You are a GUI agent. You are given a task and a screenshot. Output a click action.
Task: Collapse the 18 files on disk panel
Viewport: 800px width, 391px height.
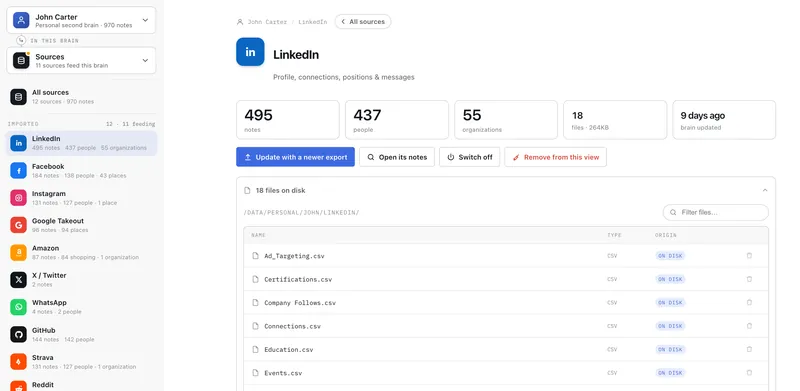point(765,190)
